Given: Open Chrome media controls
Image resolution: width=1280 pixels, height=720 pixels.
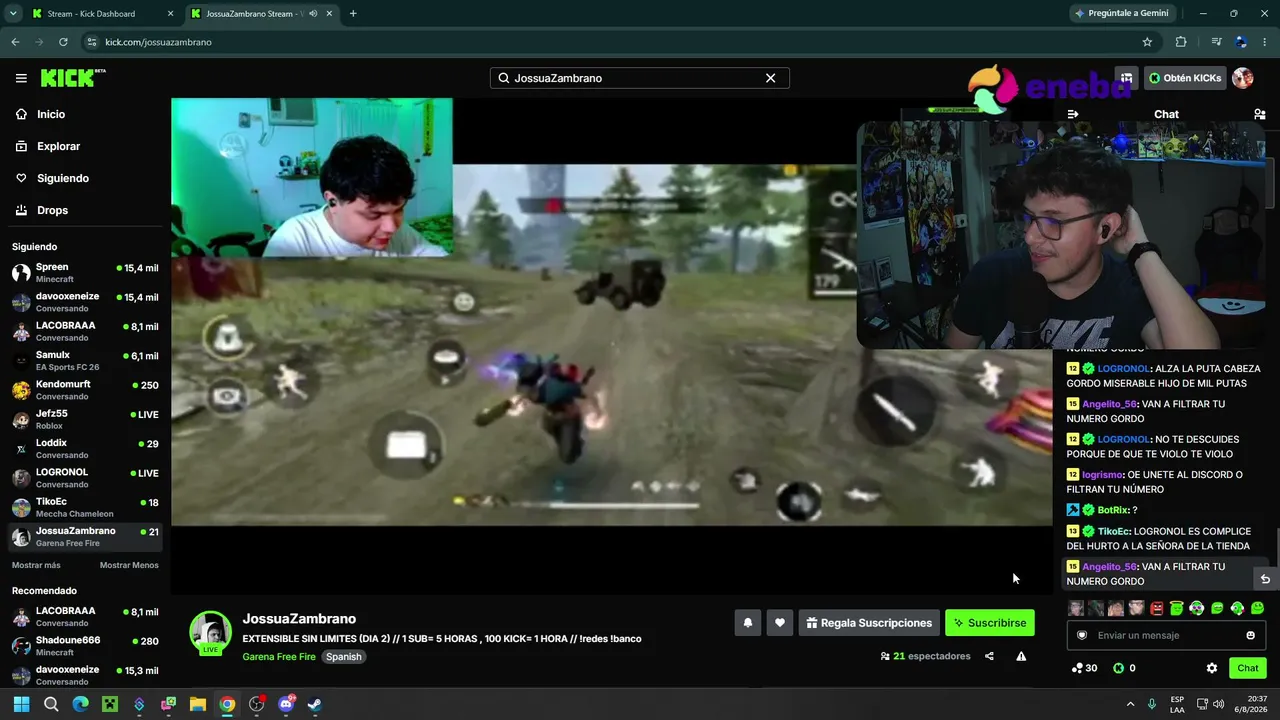Looking at the screenshot, I should pos(1216,42).
